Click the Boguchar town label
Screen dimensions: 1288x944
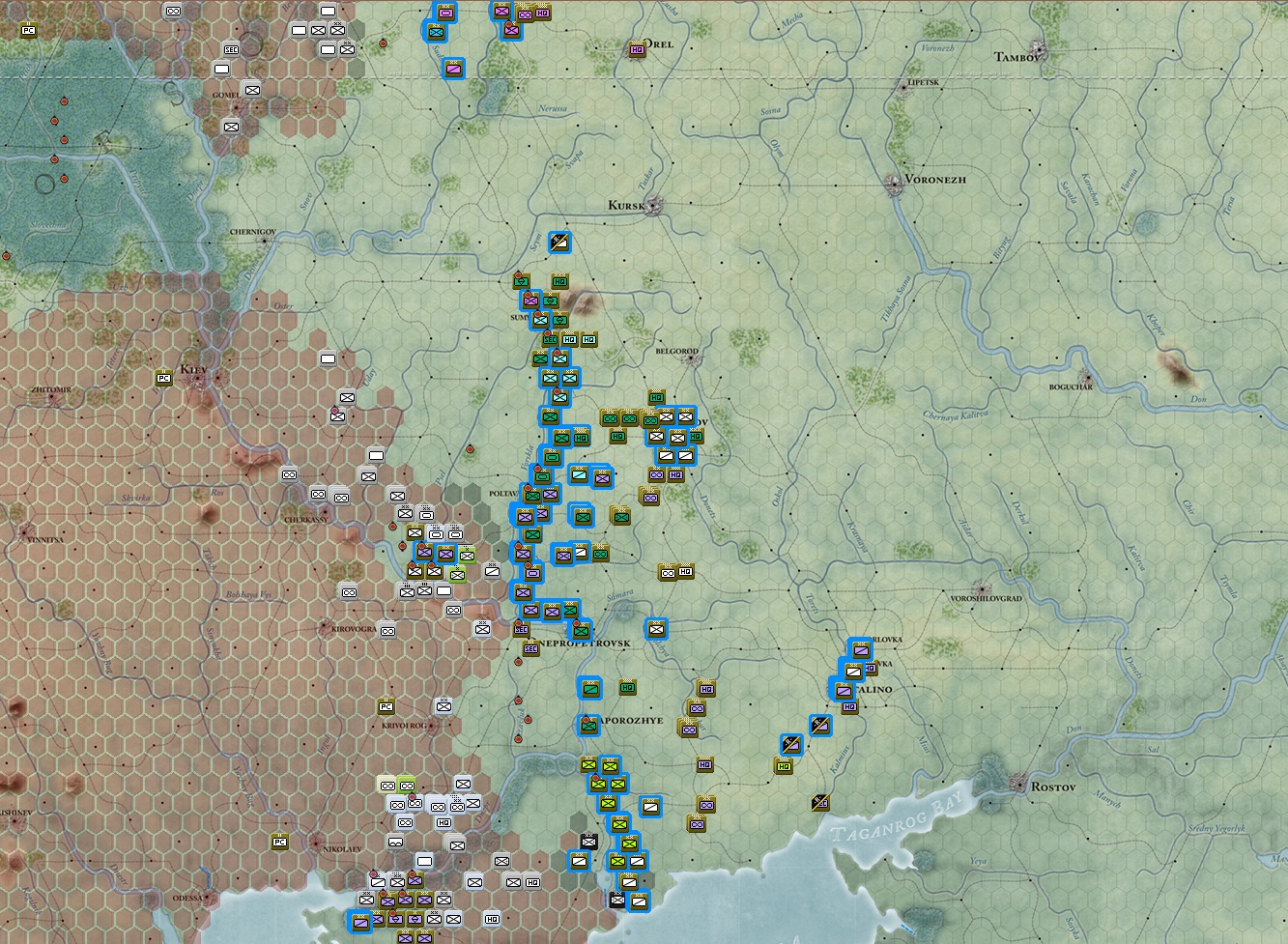[x=1071, y=387]
